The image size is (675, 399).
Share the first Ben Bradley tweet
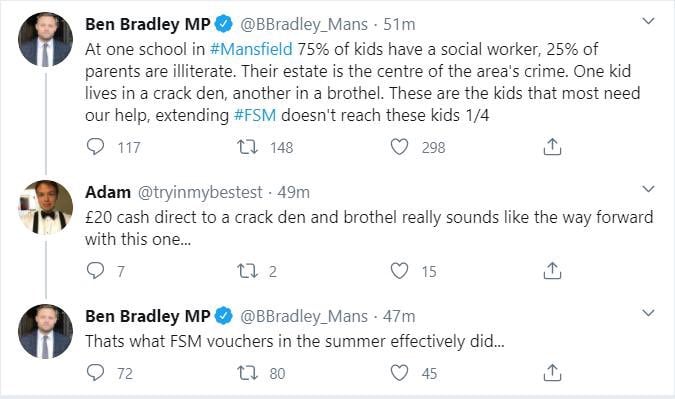[x=552, y=147]
